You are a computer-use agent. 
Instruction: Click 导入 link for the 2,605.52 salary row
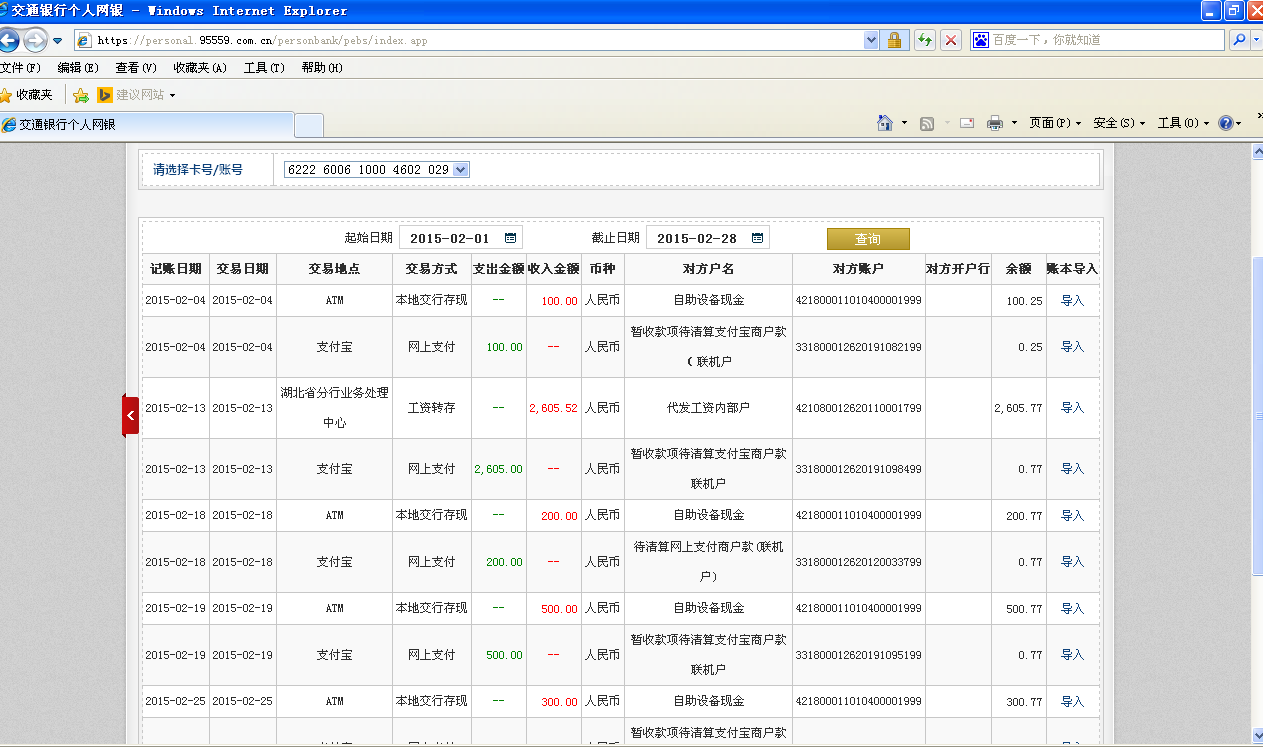coord(1071,408)
